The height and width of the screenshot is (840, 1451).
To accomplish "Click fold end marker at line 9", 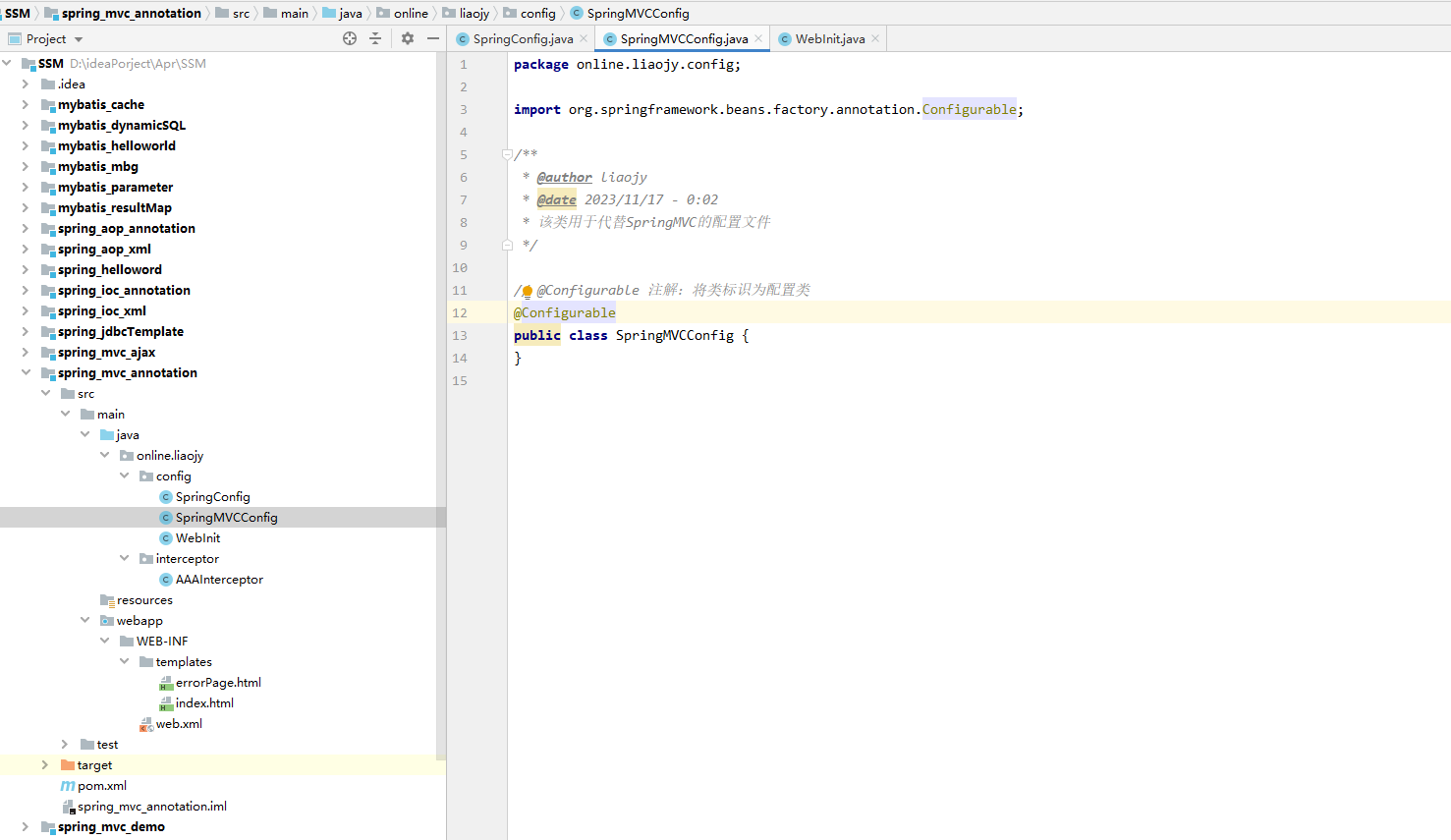I will [x=507, y=245].
